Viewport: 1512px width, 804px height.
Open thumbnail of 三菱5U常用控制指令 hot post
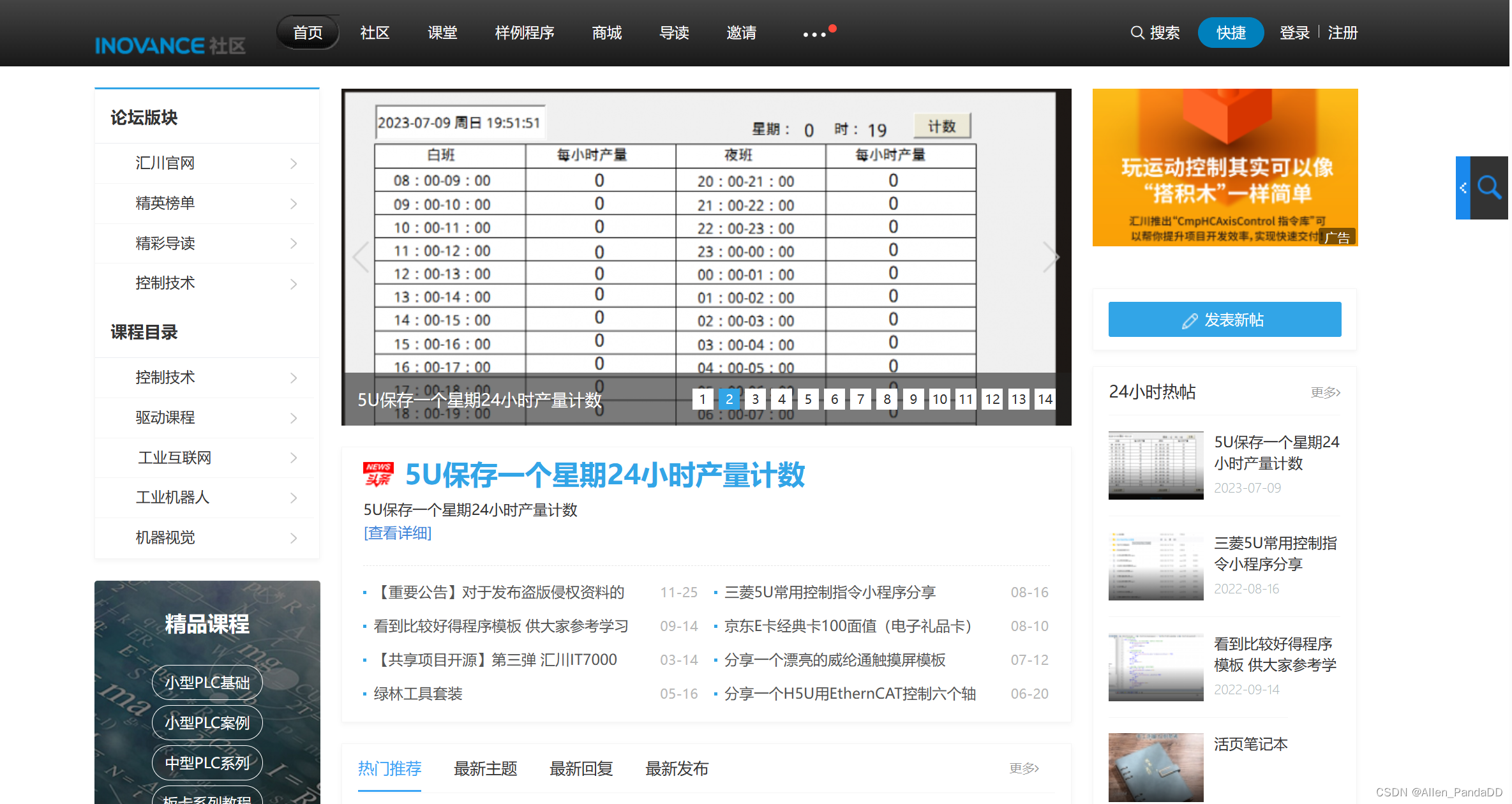1156,566
